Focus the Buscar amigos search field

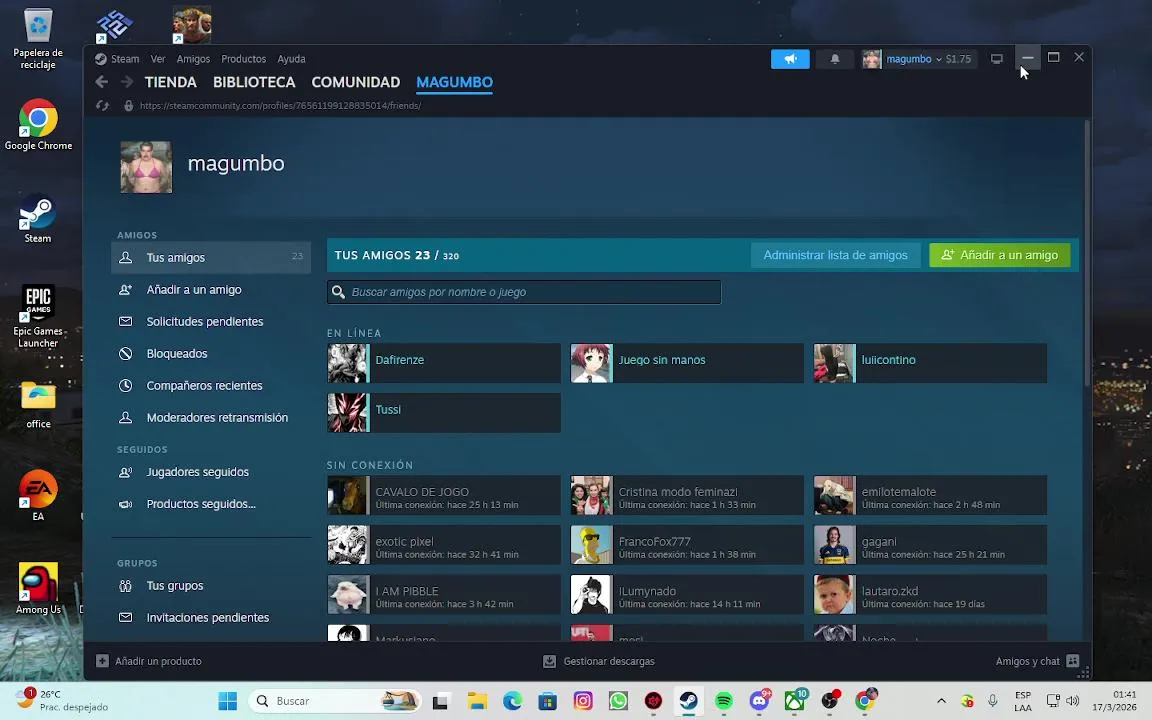click(x=524, y=292)
